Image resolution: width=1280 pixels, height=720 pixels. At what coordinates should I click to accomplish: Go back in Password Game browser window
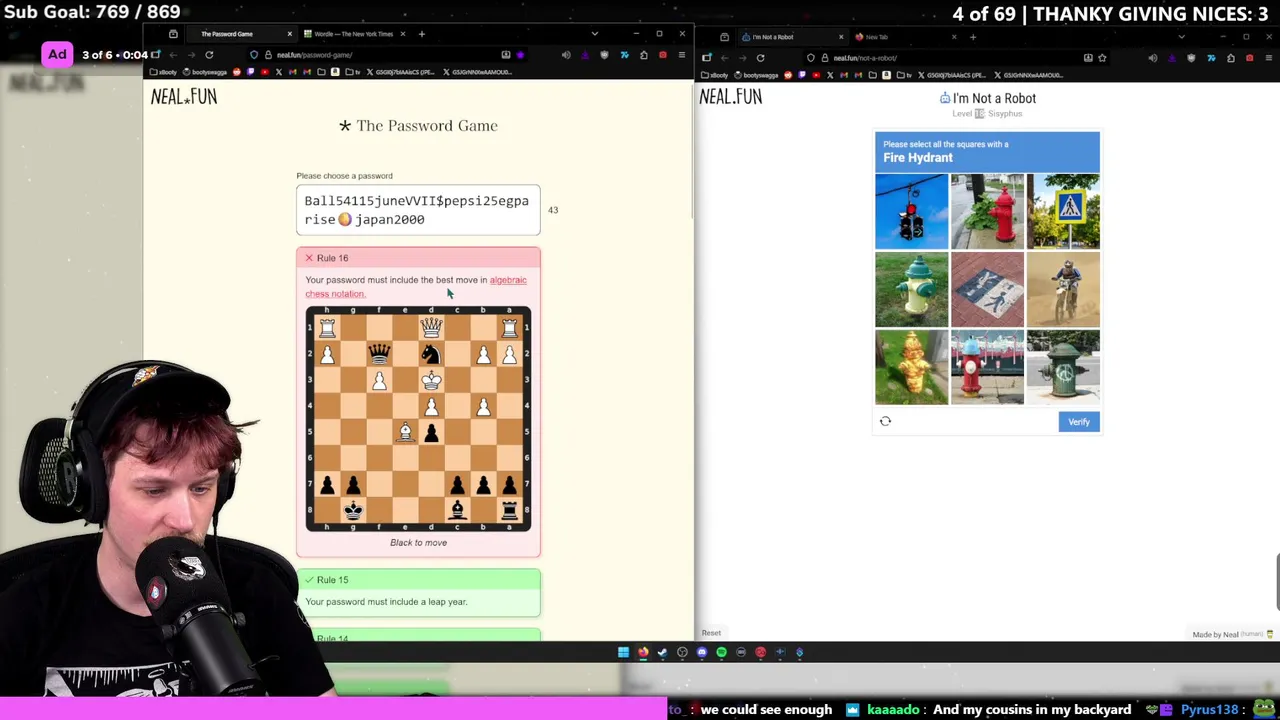click(172, 55)
